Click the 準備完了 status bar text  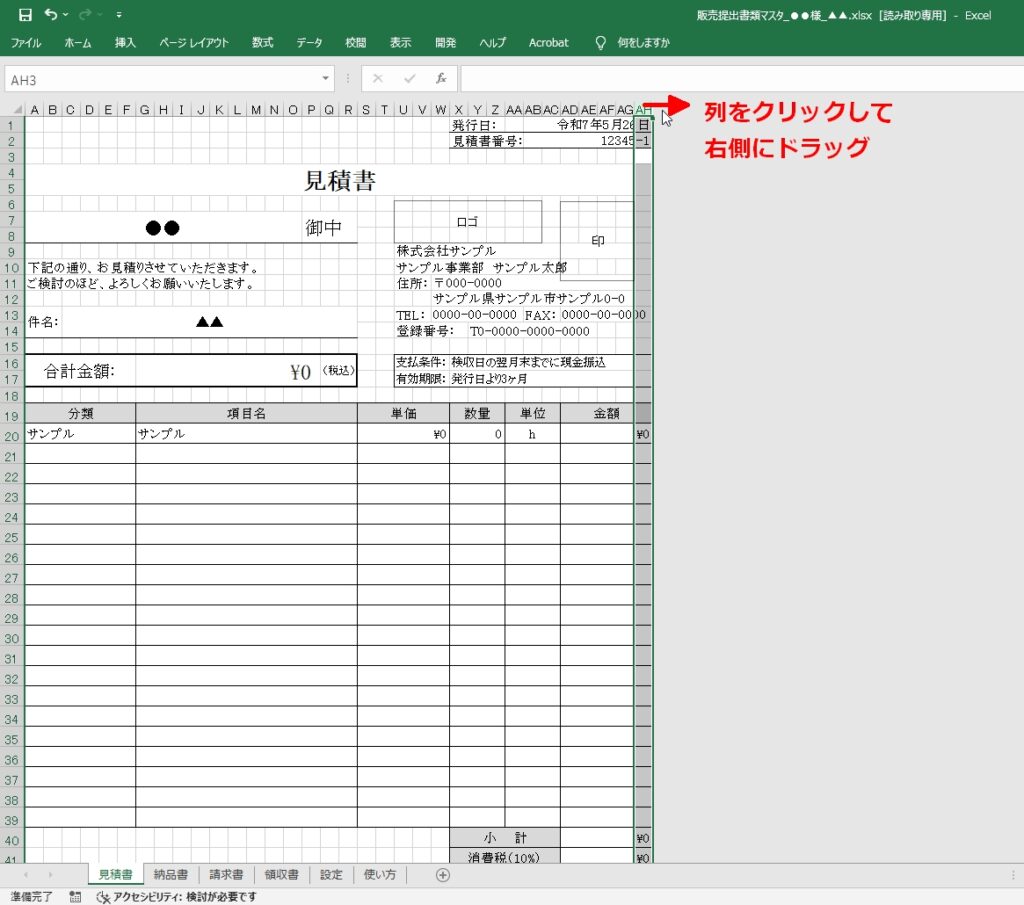(31, 897)
